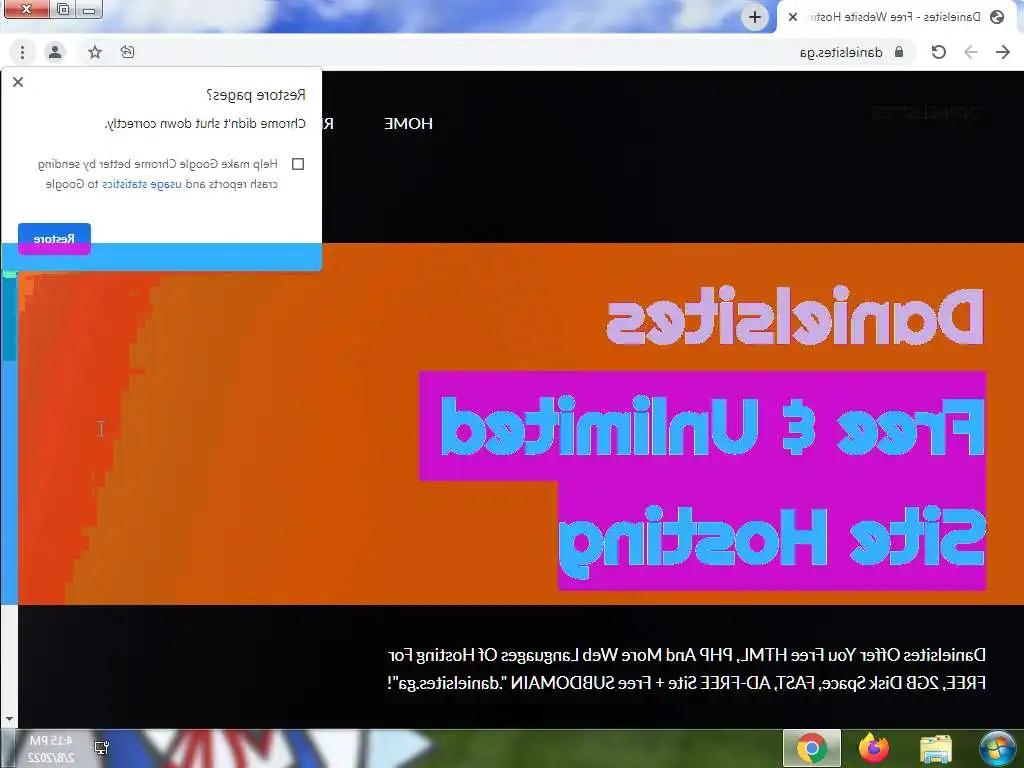Click the Danielsites logo in site header
The height and width of the screenshot is (768, 1024).
coord(926,112)
